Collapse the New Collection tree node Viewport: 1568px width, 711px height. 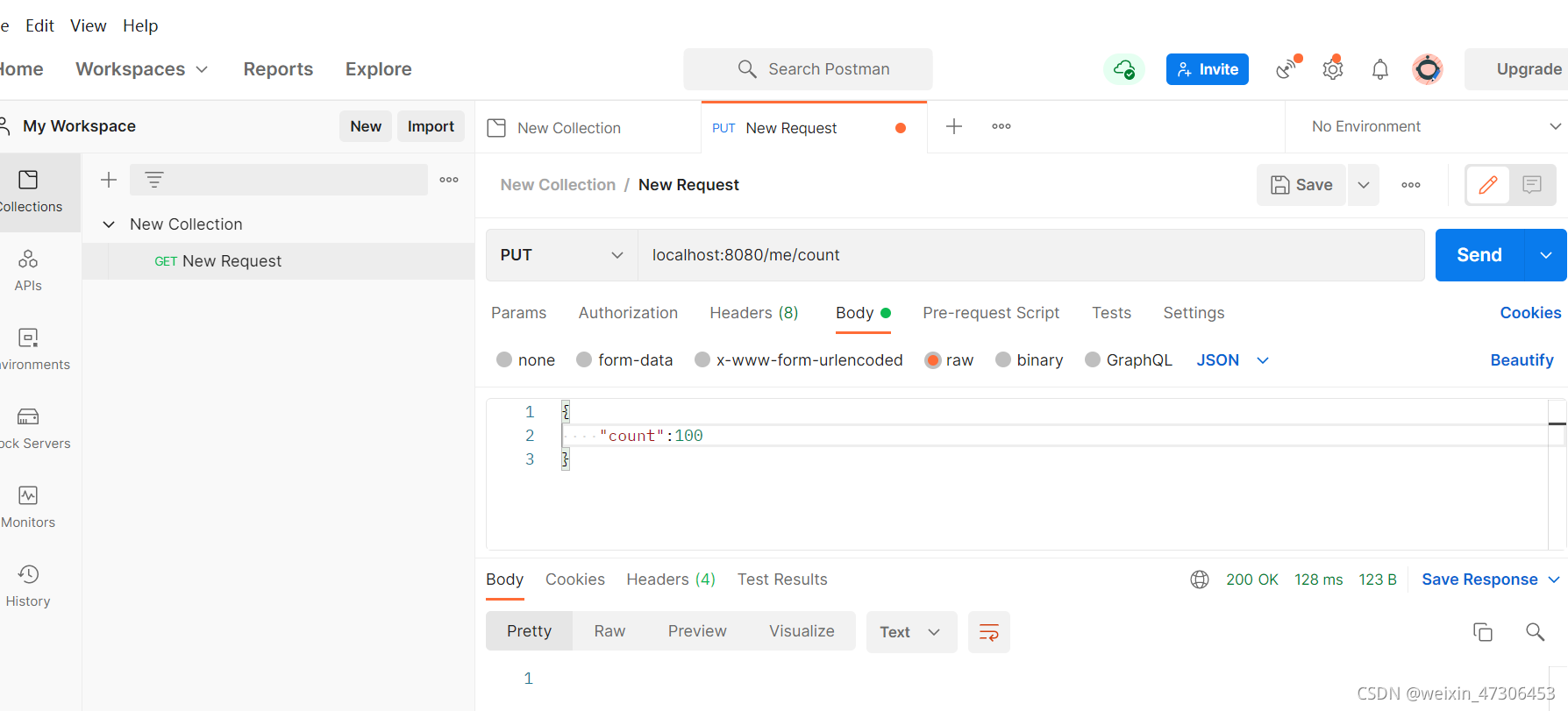click(x=109, y=224)
